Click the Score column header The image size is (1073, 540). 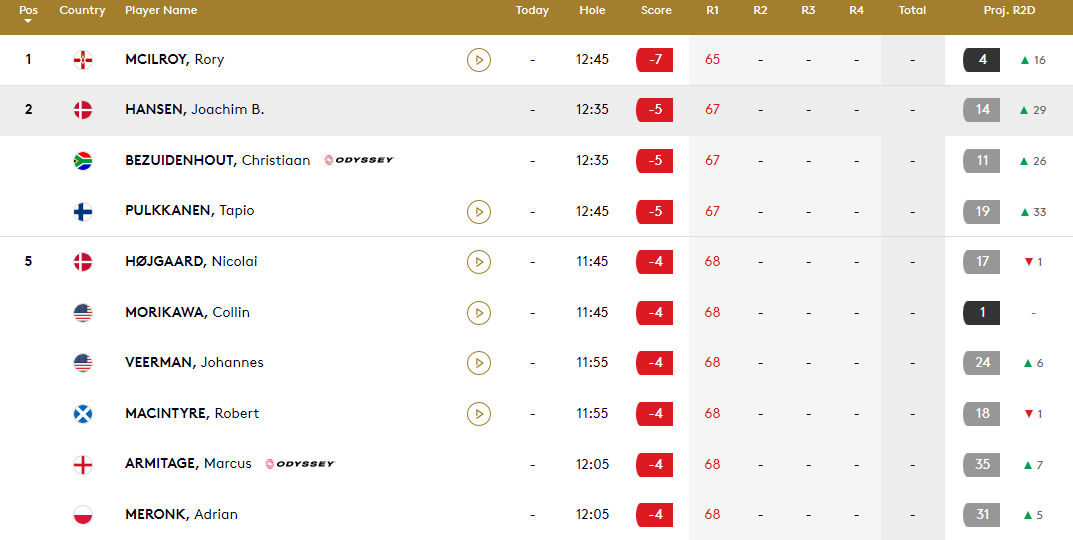click(x=656, y=10)
